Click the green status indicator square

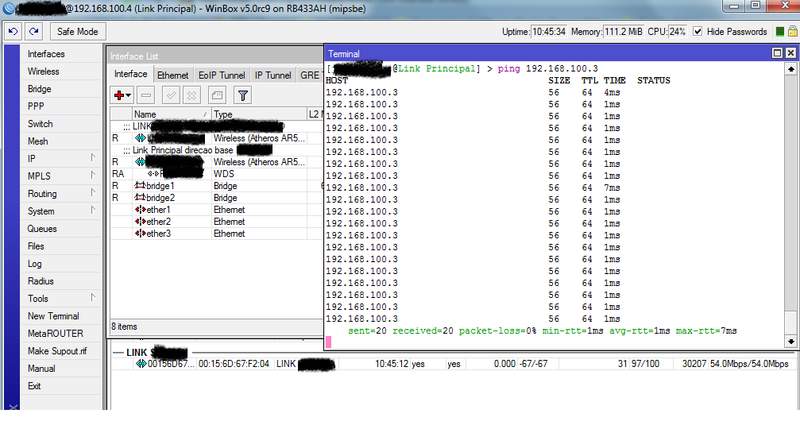click(x=780, y=32)
